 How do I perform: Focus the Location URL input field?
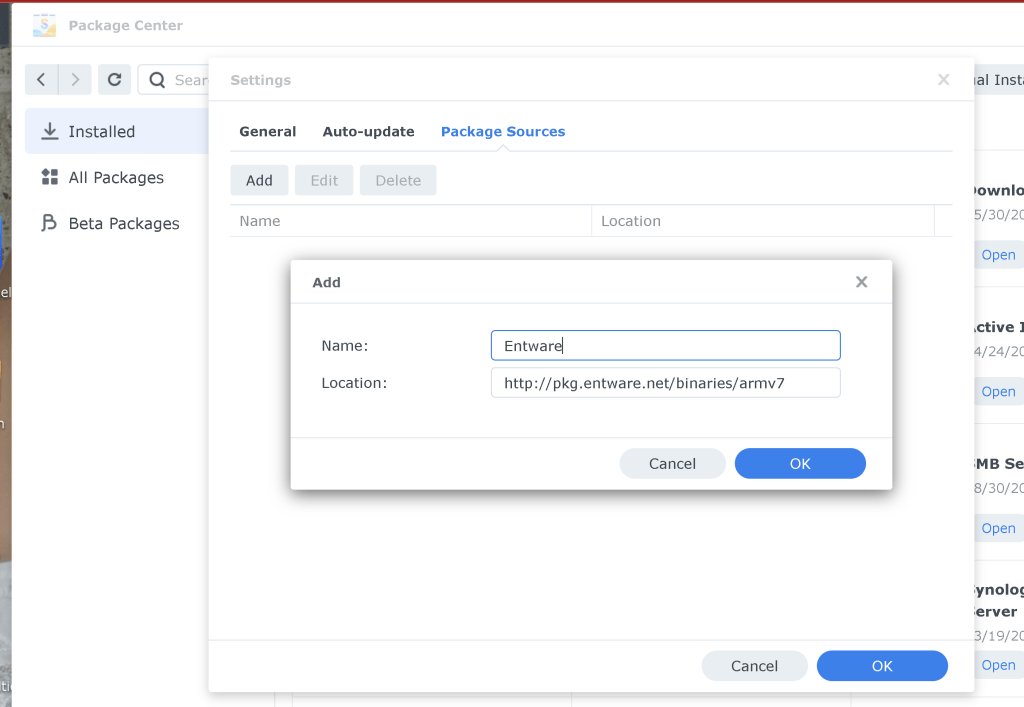(665, 383)
